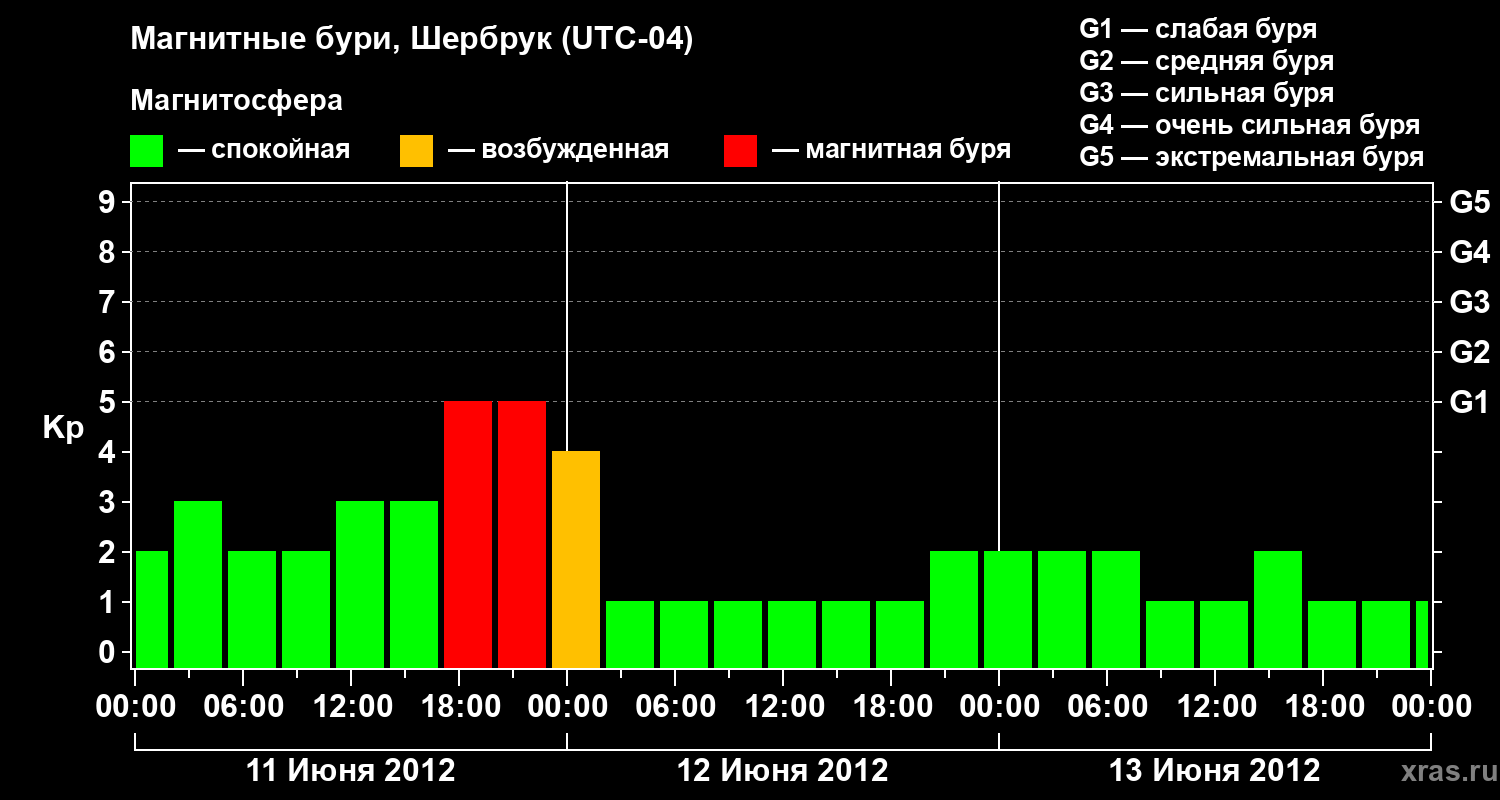Click the 'G5 — экстремальная буря' legend line

1251,157
